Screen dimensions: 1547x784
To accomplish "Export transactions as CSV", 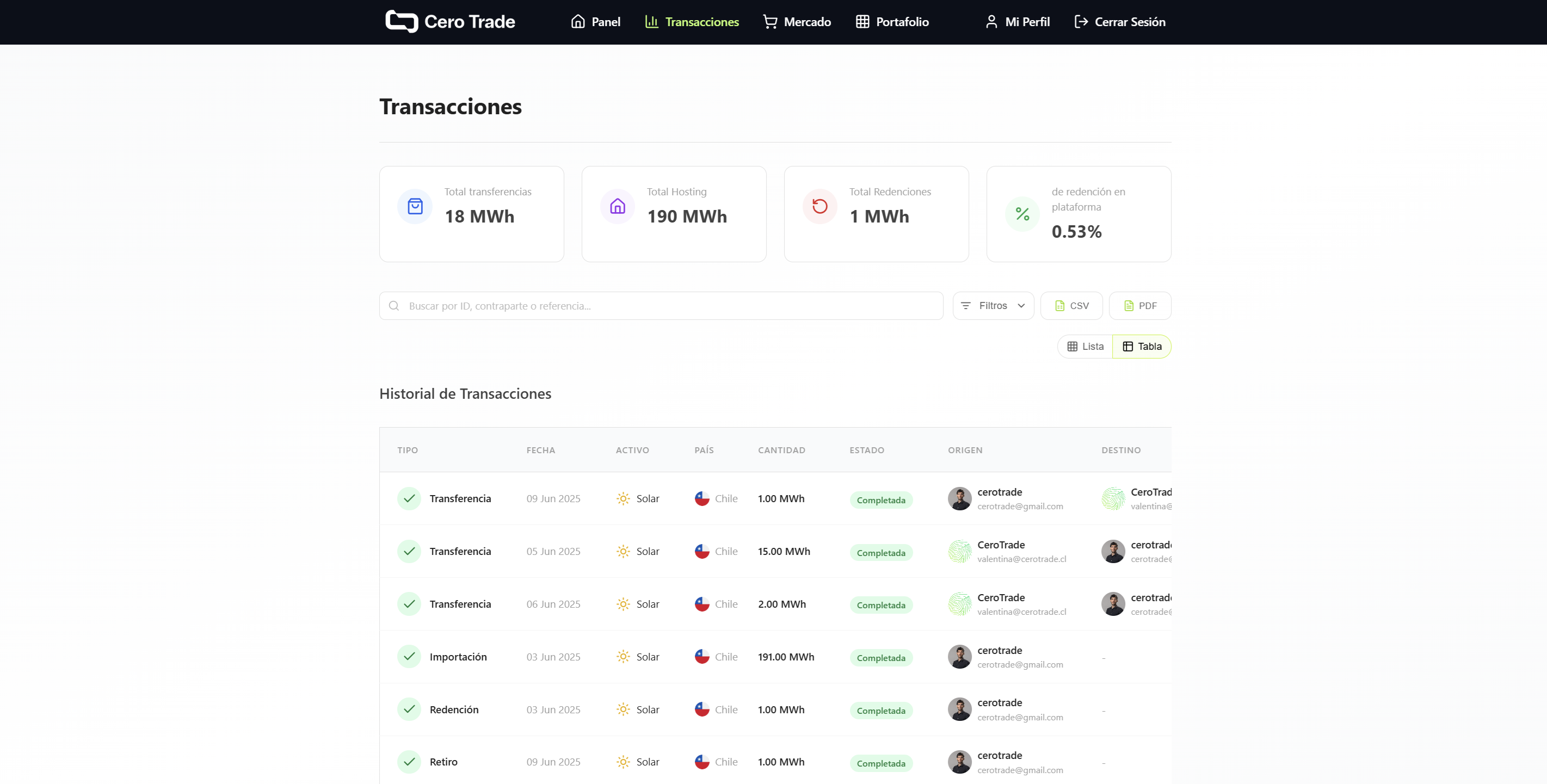I will point(1071,306).
